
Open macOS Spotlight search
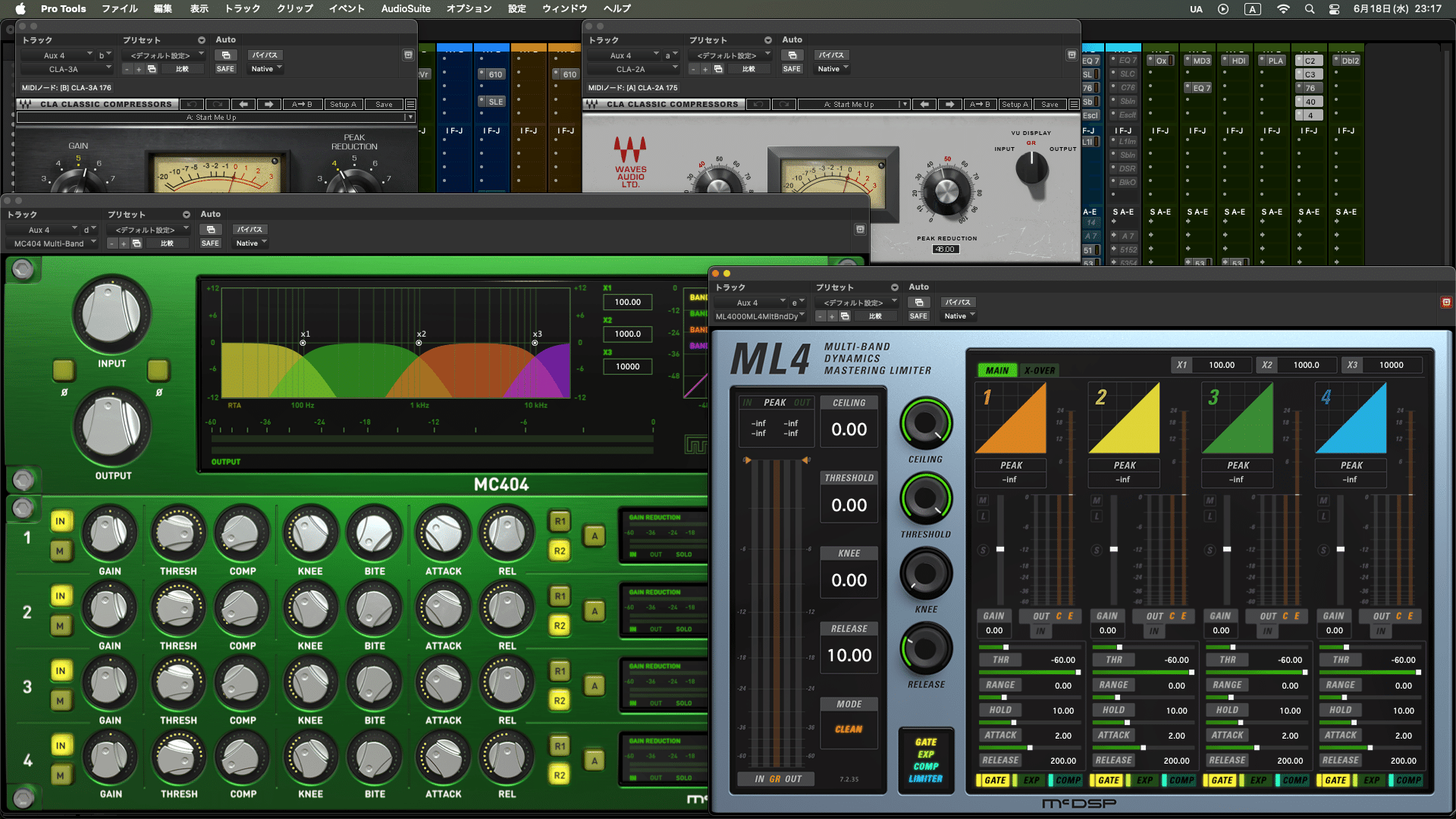point(1310,9)
